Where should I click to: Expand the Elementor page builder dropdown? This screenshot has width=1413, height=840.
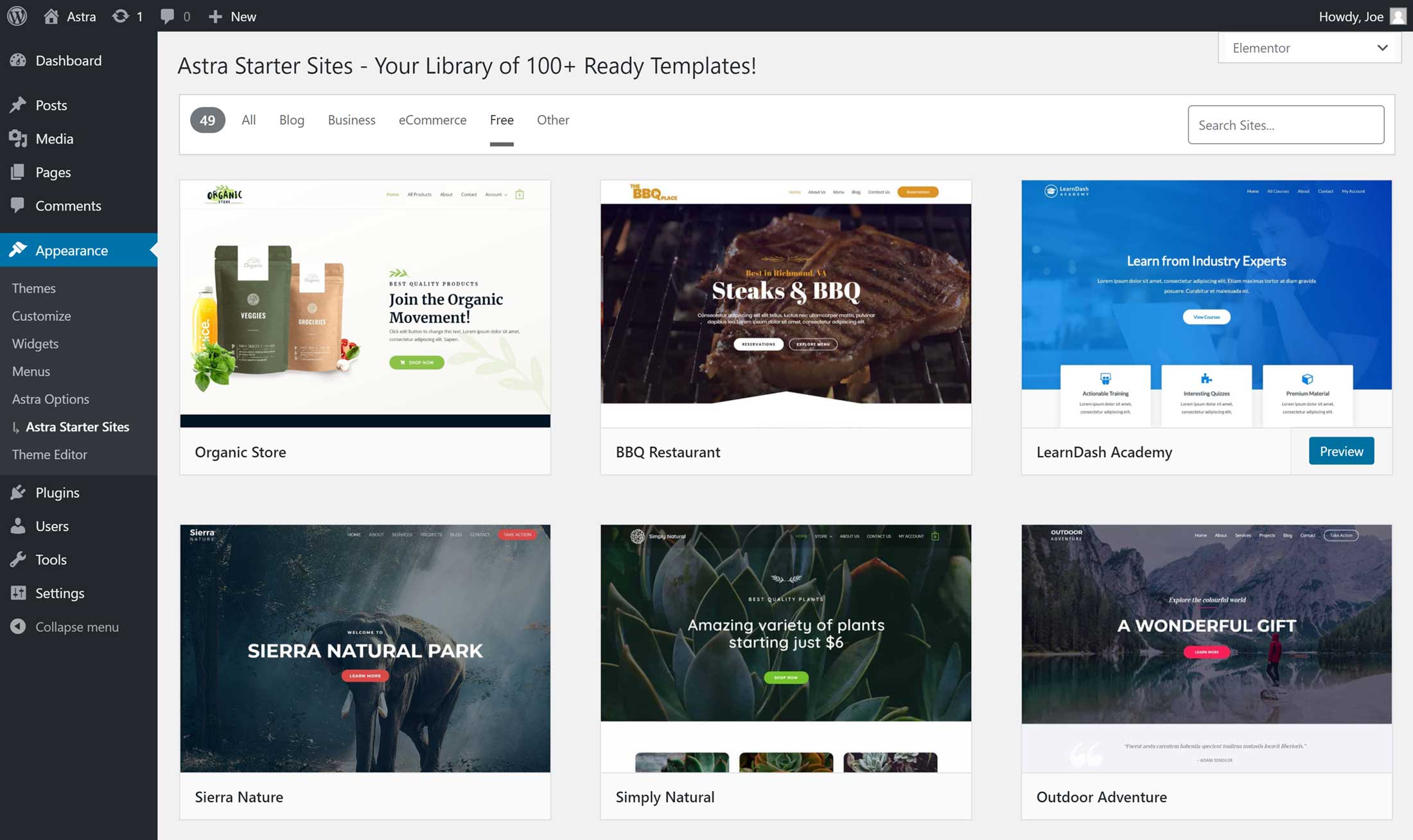(x=1380, y=47)
